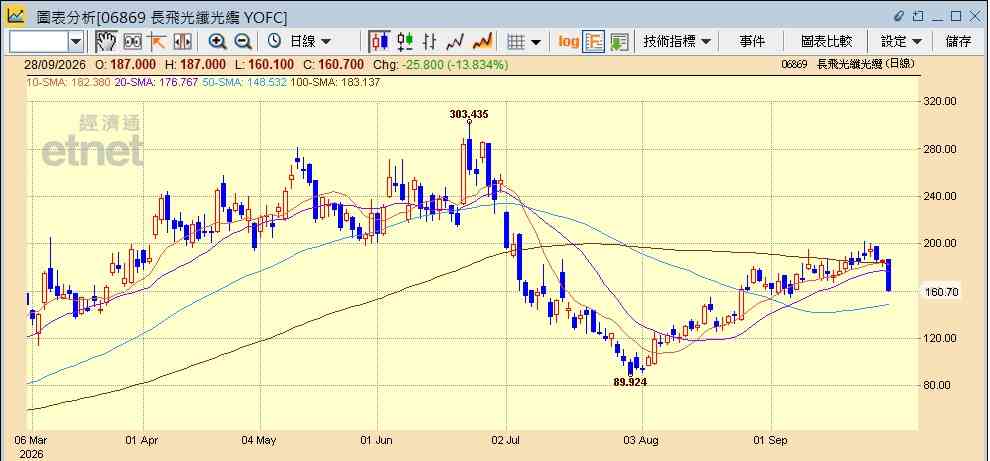Click the 303.435 high price marker

(469, 114)
